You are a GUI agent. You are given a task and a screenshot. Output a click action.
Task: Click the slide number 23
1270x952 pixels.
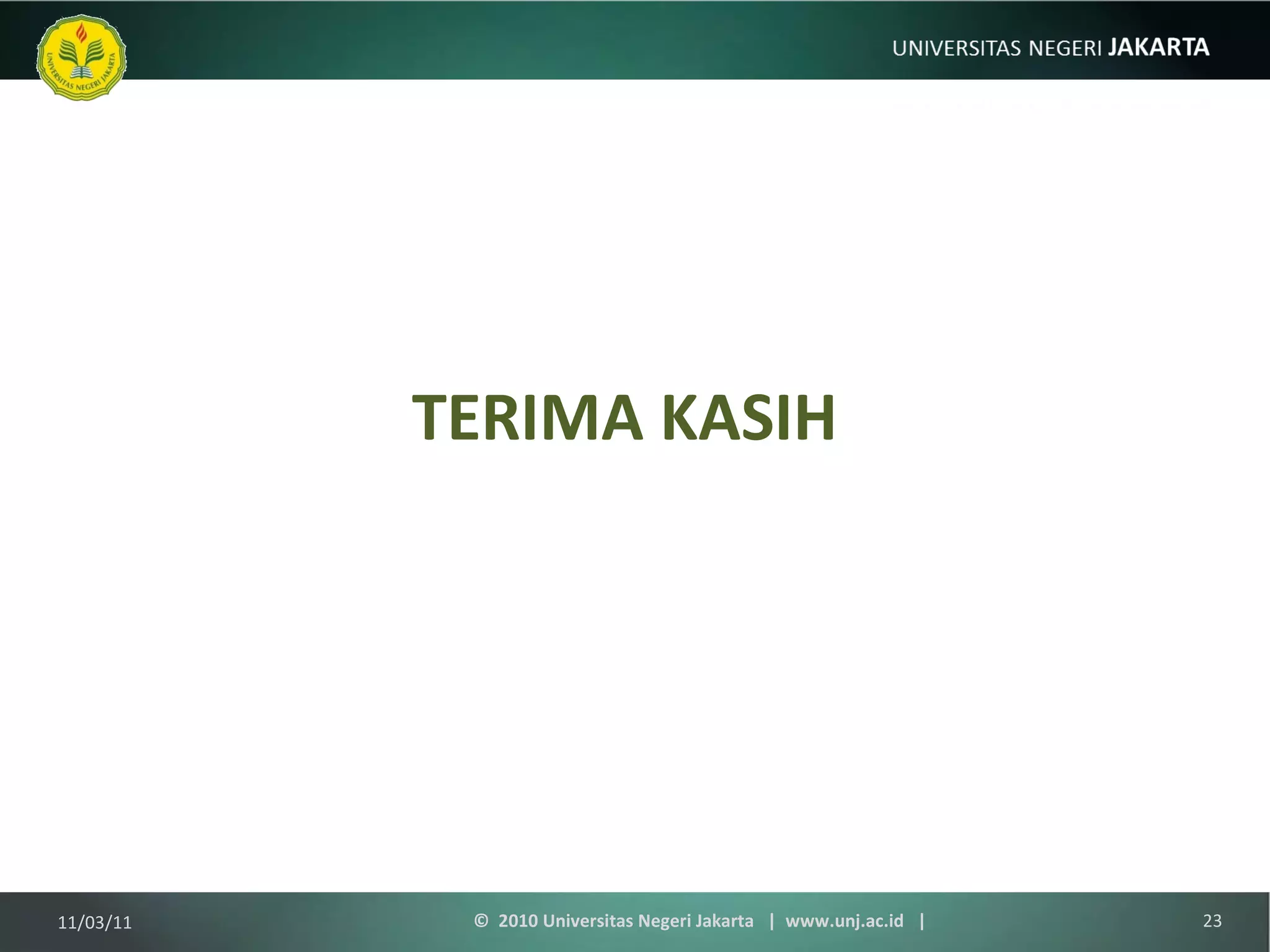point(1212,920)
